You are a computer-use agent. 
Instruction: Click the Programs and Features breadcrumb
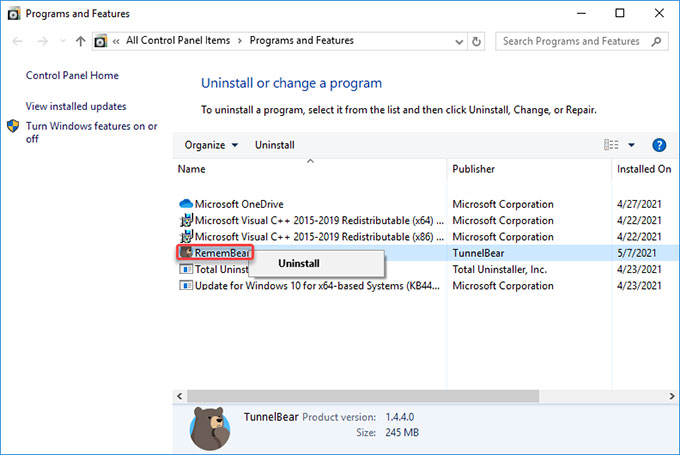(301, 40)
